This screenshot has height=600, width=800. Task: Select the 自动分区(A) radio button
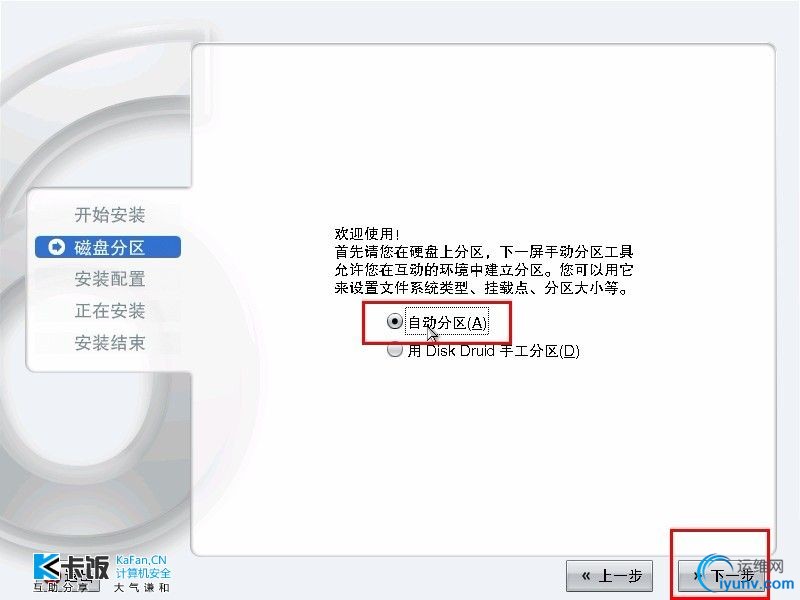click(394, 321)
